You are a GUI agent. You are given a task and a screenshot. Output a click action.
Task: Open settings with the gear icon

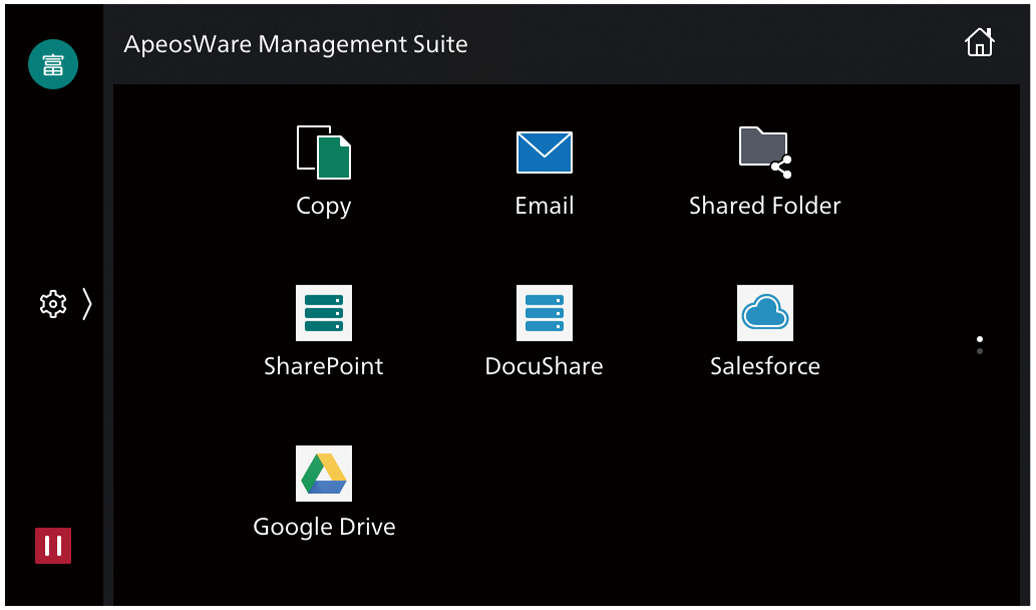pyautogui.click(x=52, y=304)
